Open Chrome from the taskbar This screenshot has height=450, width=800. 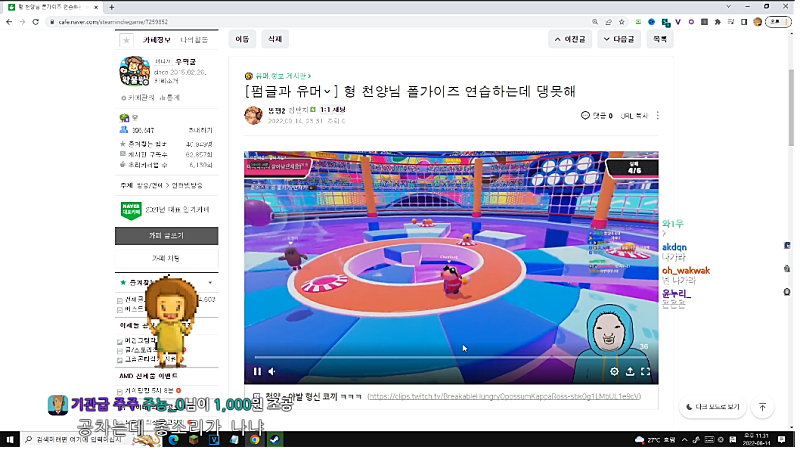click(x=254, y=439)
